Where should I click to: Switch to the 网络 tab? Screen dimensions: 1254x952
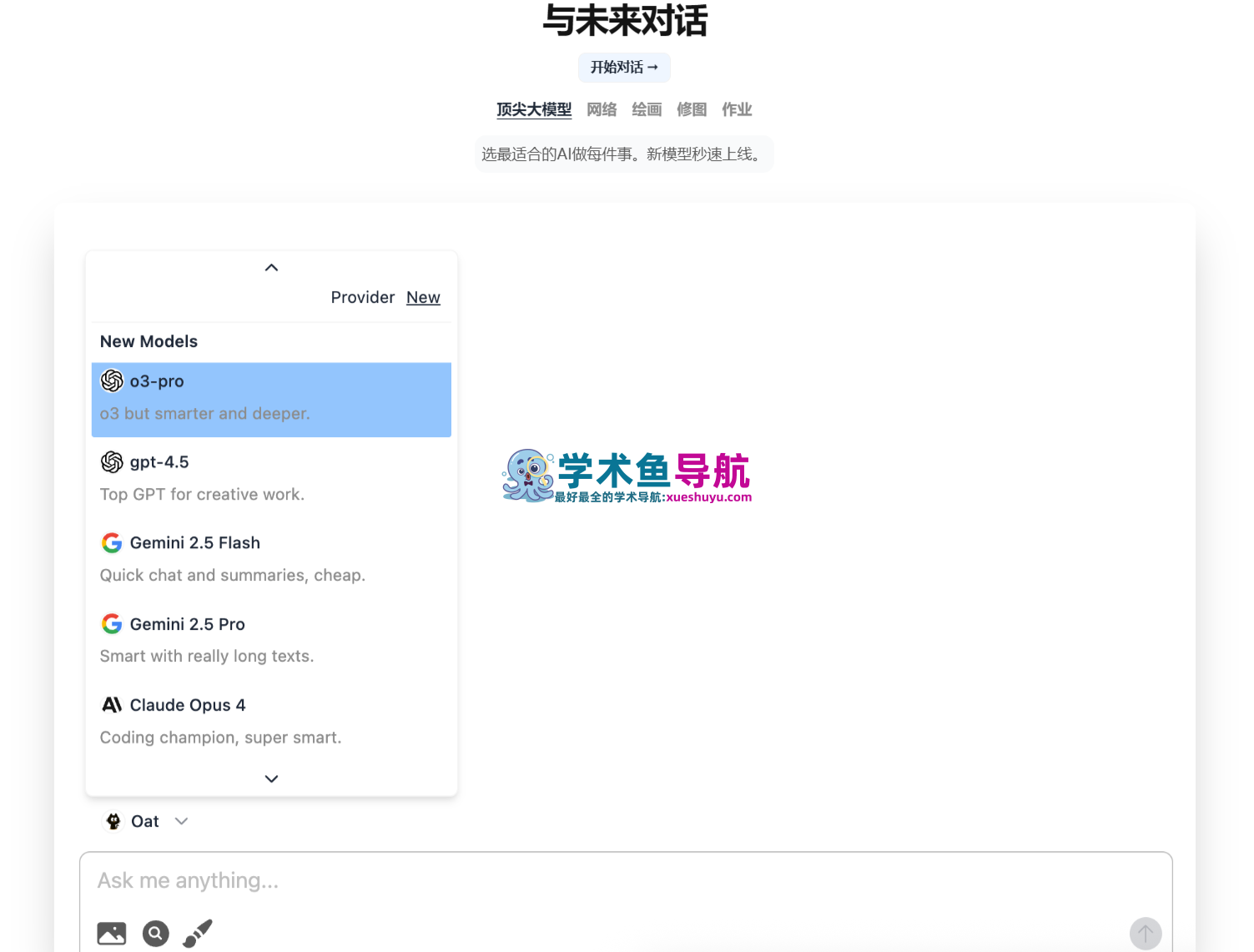pyautogui.click(x=602, y=109)
